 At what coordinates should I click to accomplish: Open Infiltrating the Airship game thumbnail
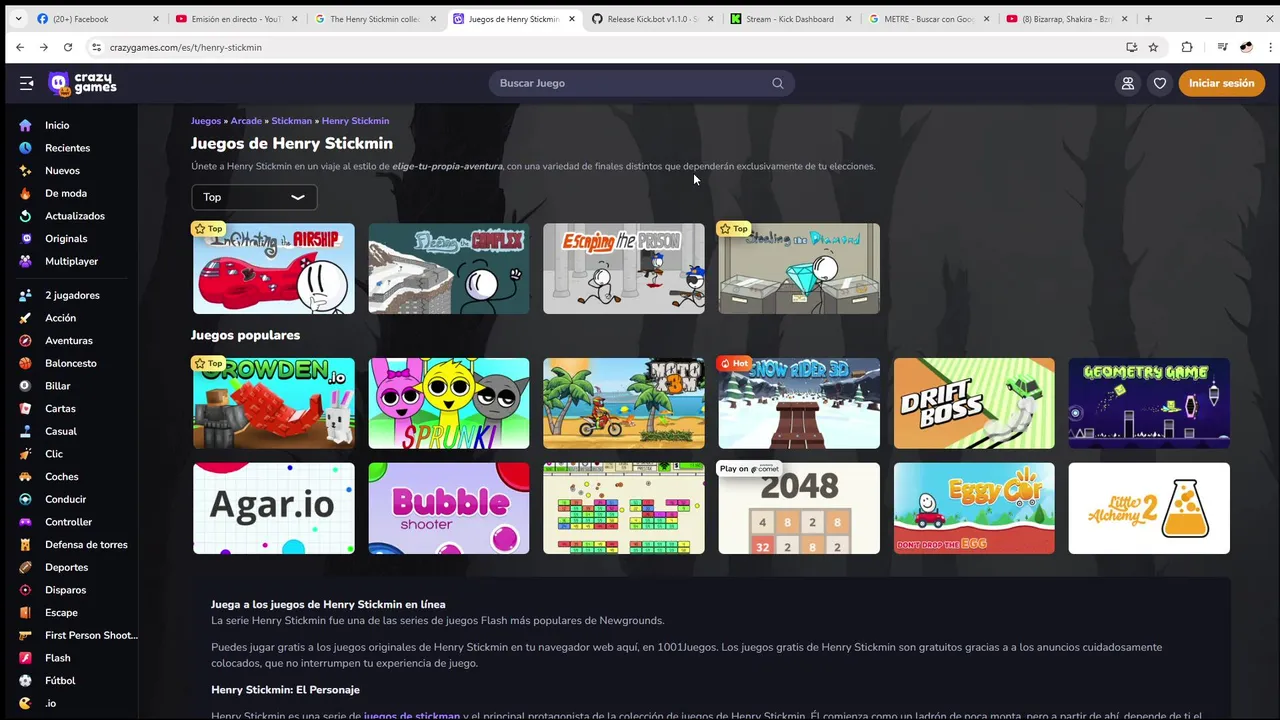274,268
